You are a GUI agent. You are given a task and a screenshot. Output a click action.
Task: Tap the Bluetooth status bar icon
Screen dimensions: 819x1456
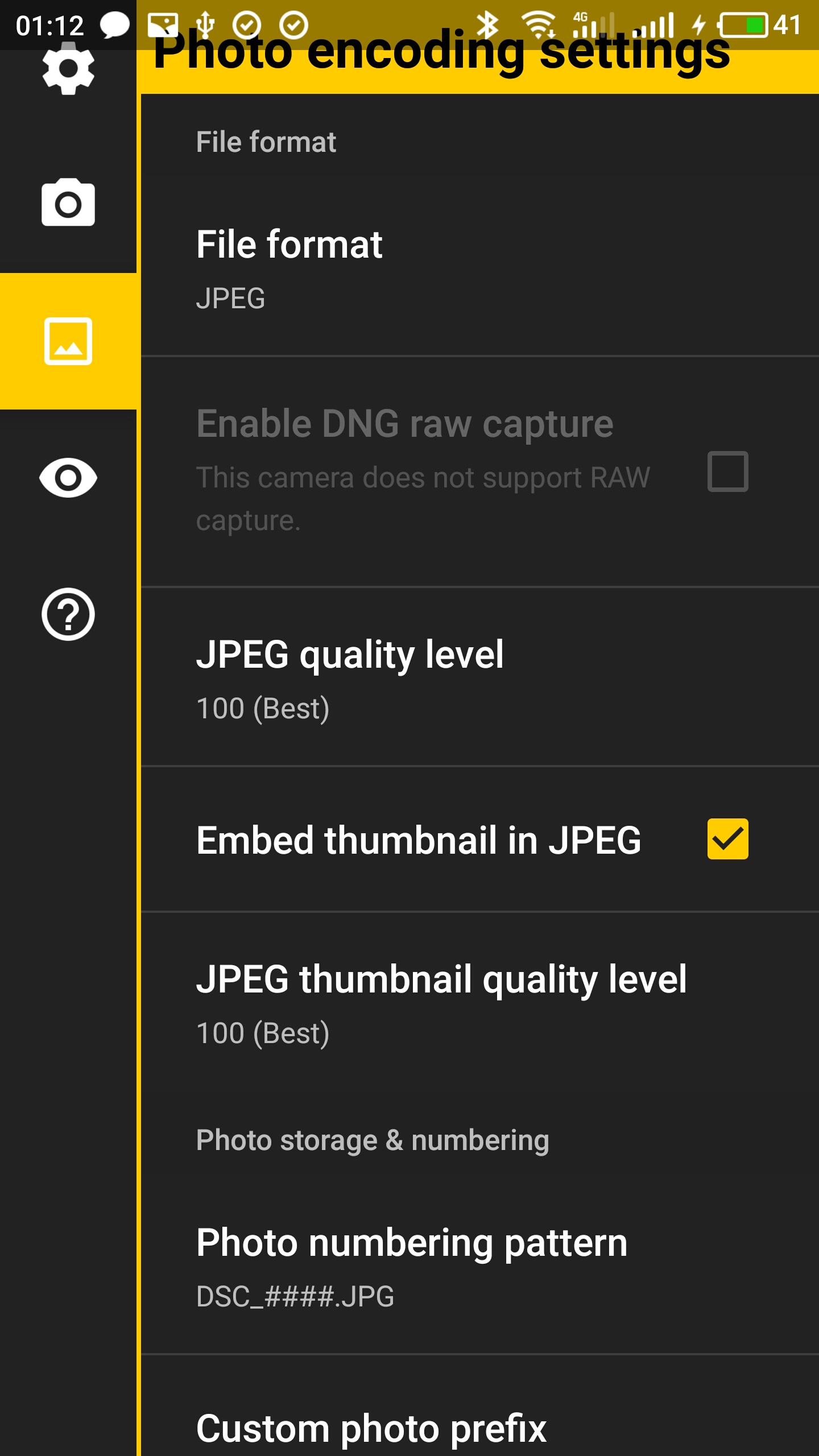pyautogui.click(x=487, y=25)
